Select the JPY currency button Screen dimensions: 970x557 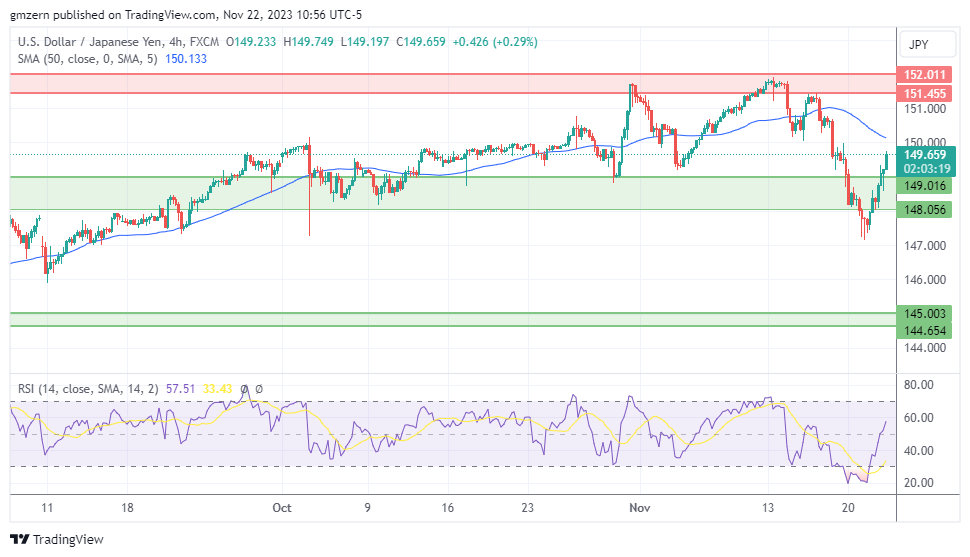tap(926, 45)
